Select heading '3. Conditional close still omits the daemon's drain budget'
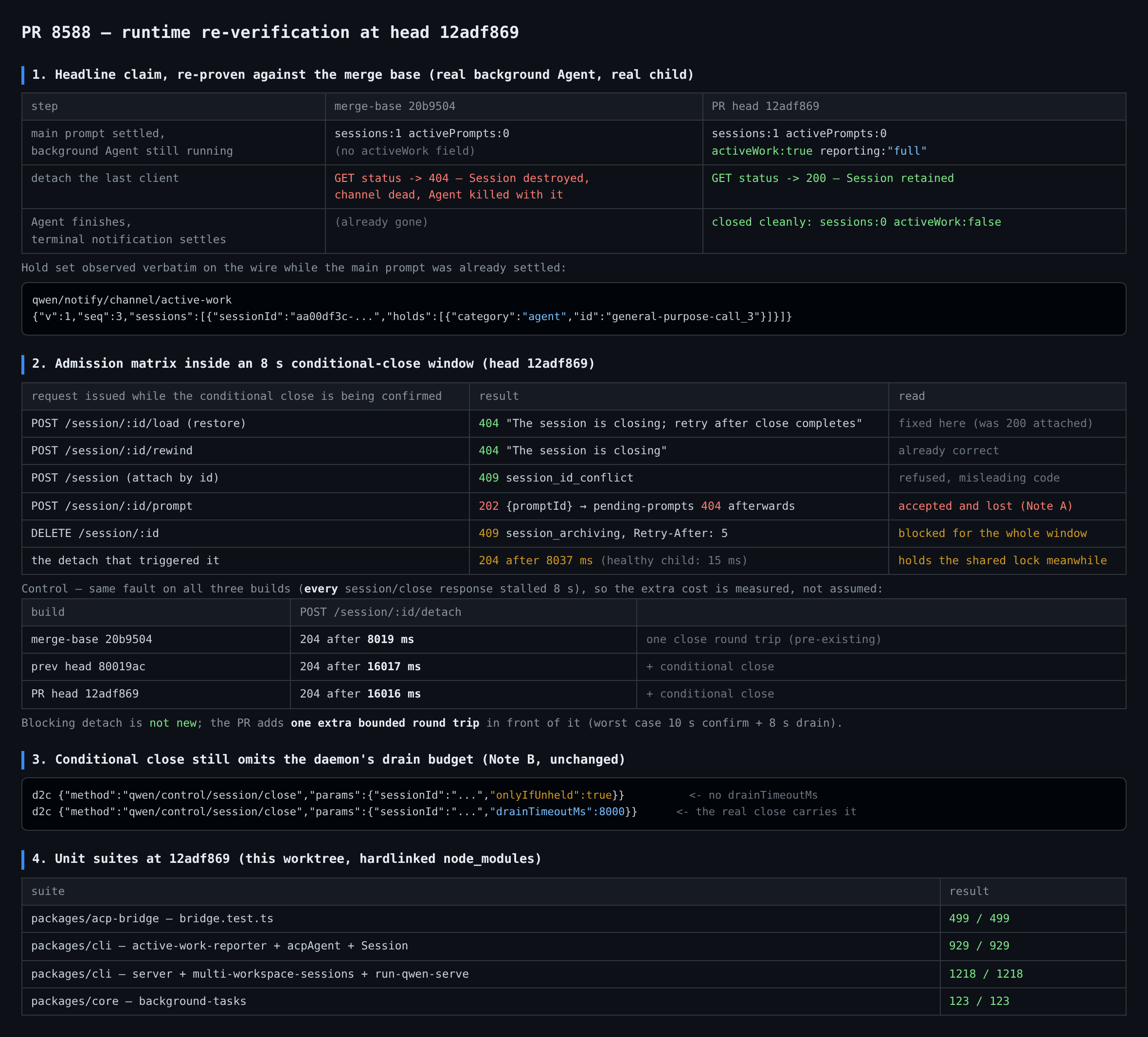This screenshot has width=1148, height=1037. 328,760
